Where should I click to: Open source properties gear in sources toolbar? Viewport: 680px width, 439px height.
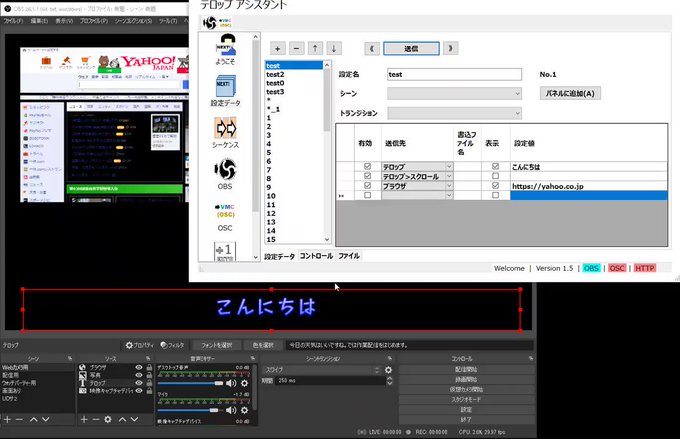click(108, 419)
